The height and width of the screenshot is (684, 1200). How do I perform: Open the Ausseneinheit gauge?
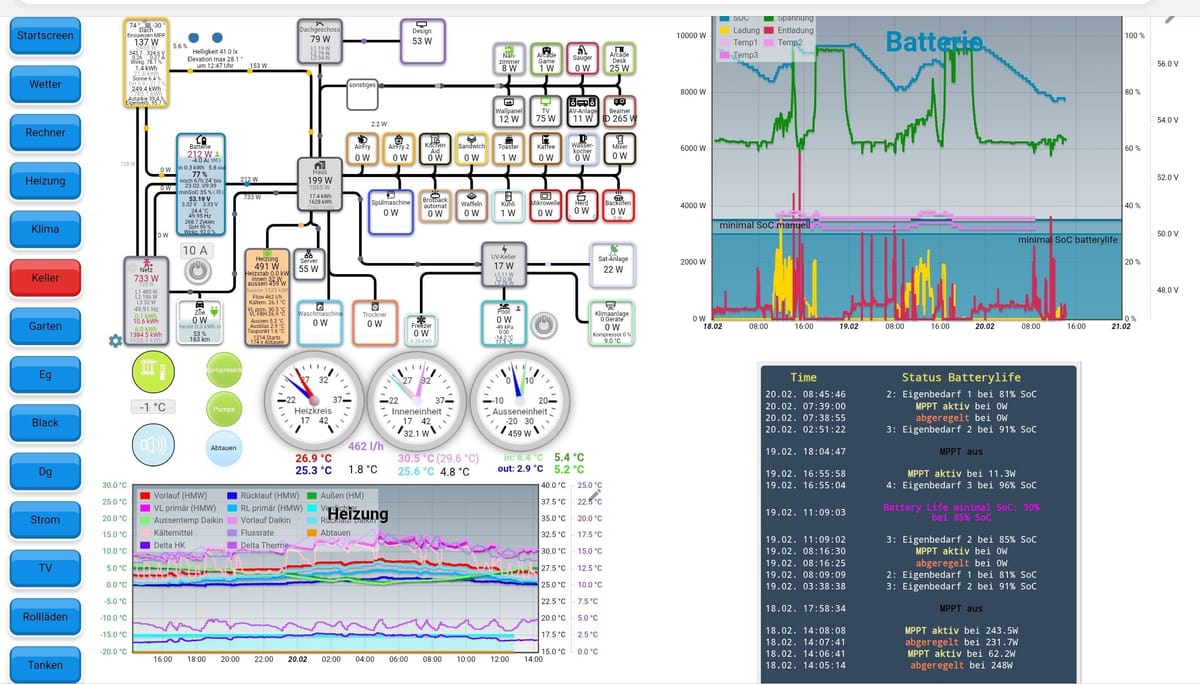coord(519,401)
